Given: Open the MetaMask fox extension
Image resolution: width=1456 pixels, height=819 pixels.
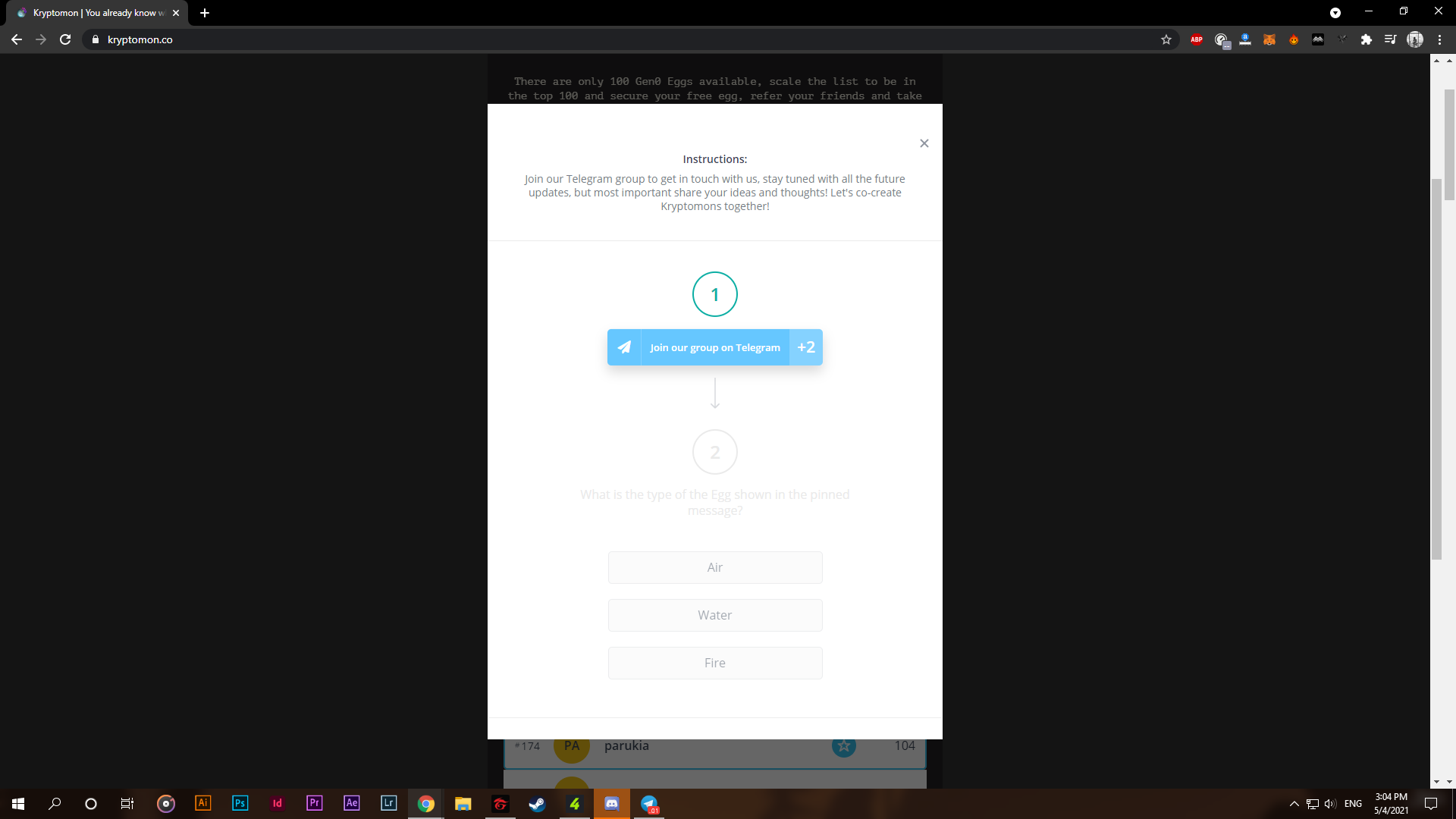Looking at the screenshot, I should pyautogui.click(x=1269, y=39).
